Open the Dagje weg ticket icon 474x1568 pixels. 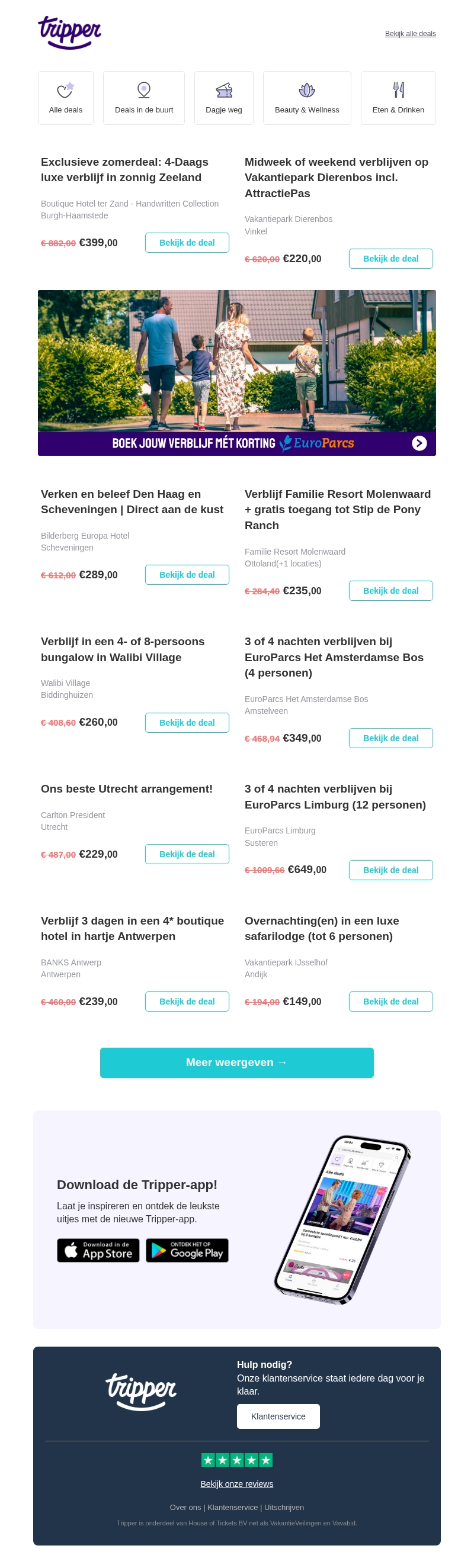223,90
